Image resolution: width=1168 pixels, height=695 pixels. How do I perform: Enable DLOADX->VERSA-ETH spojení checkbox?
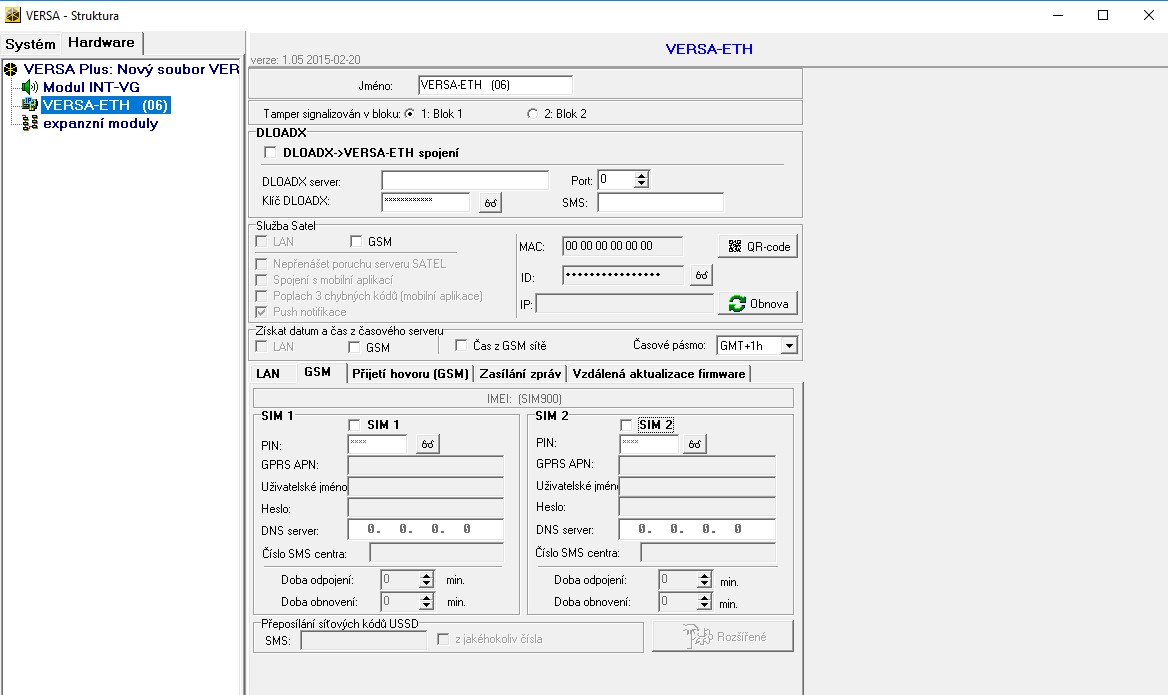pyautogui.click(x=270, y=152)
